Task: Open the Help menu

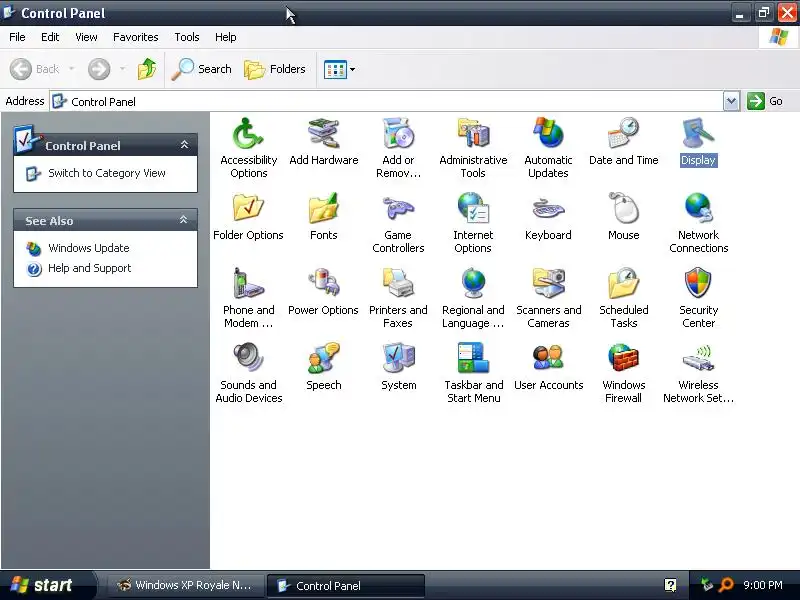Action: click(226, 37)
